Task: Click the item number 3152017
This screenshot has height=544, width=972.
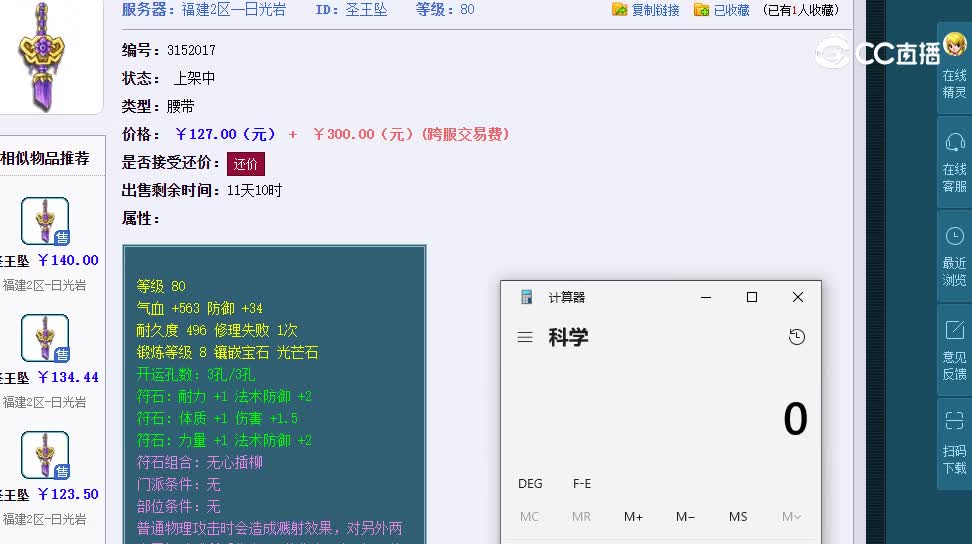Action: [x=191, y=50]
